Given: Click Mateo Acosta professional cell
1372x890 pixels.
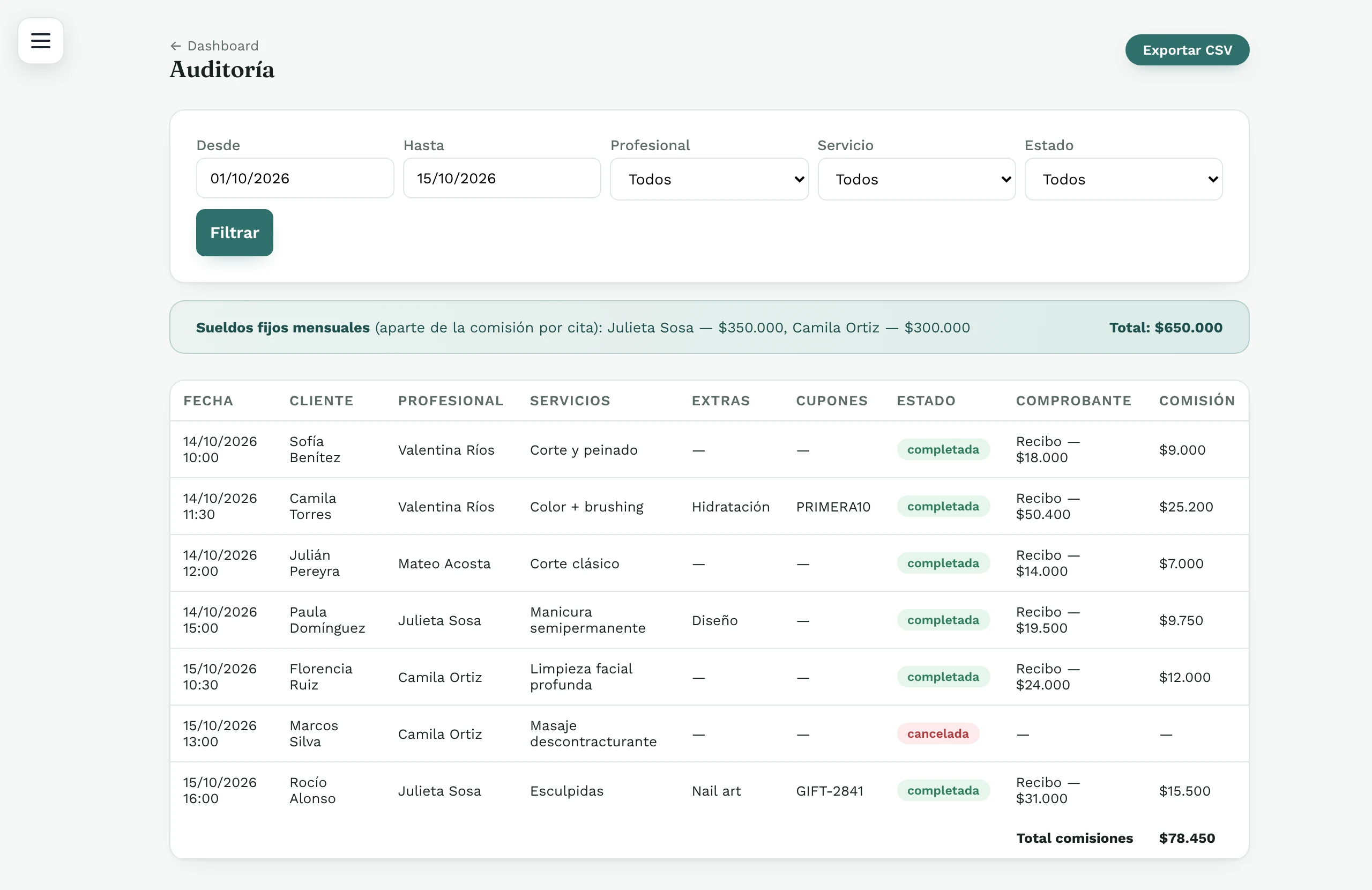Looking at the screenshot, I should click(x=444, y=563).
